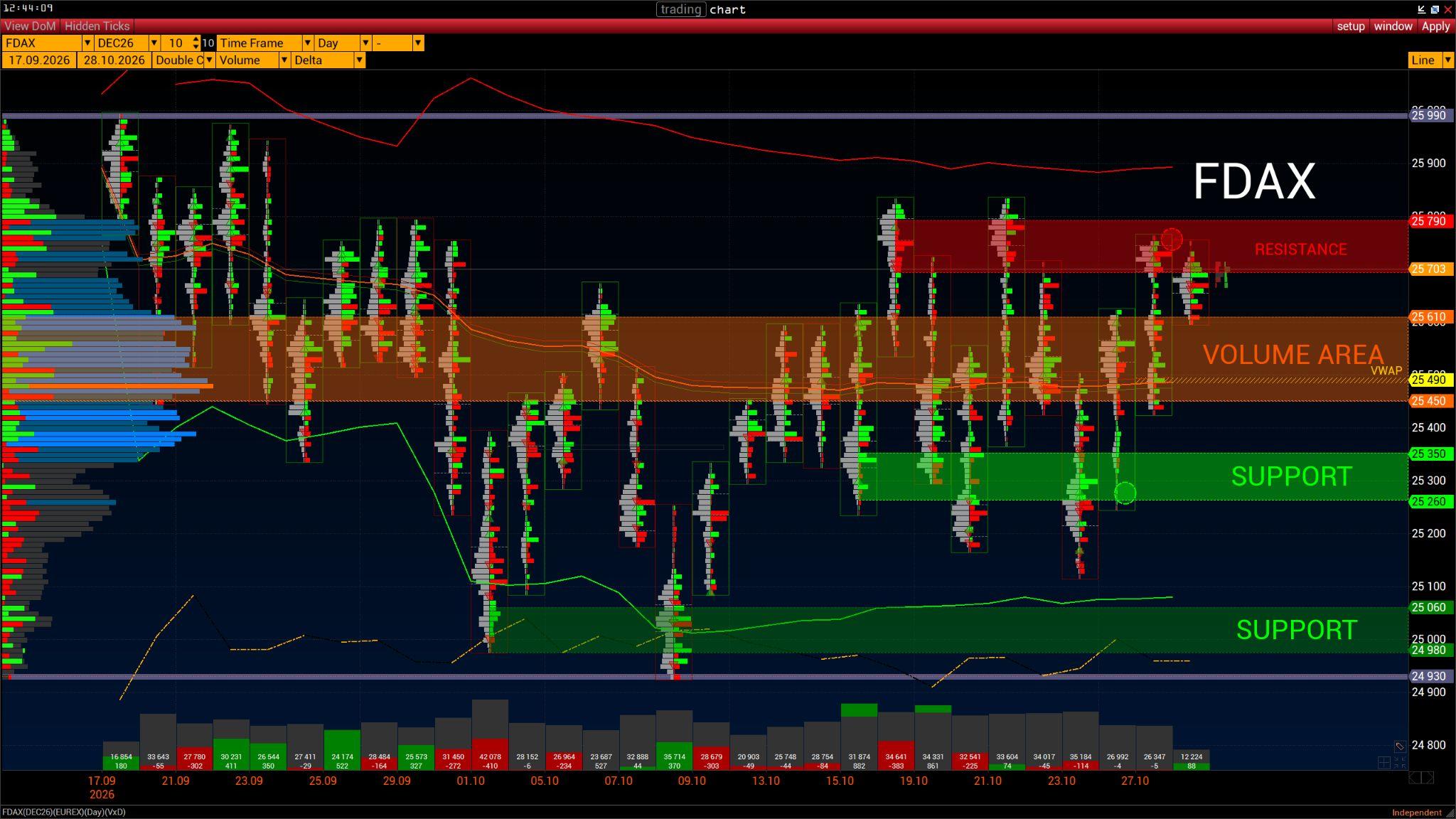Click the minimize-to-corner arrow icon in title bar
The image size is (1456, 819).
pyautogui.click(x=1421, y=9)
